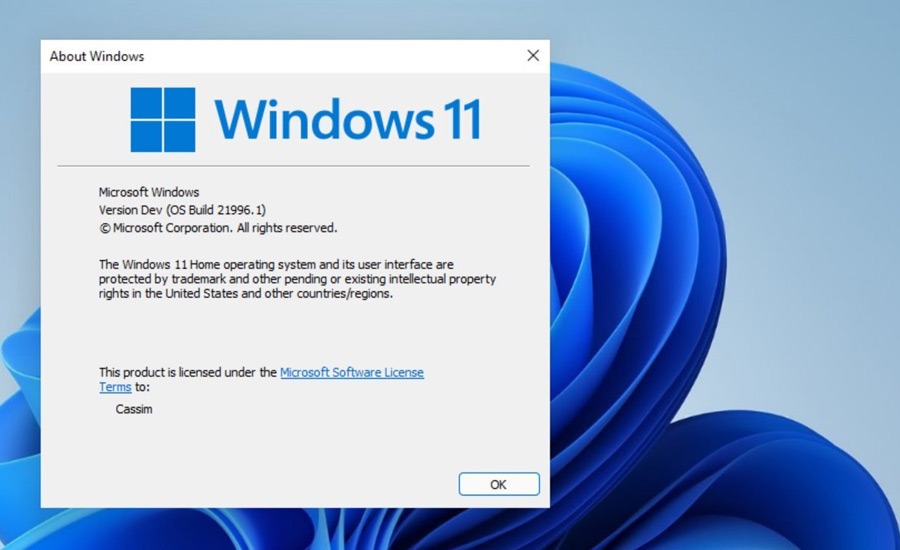Click the OK button

(x=499, y=484)
